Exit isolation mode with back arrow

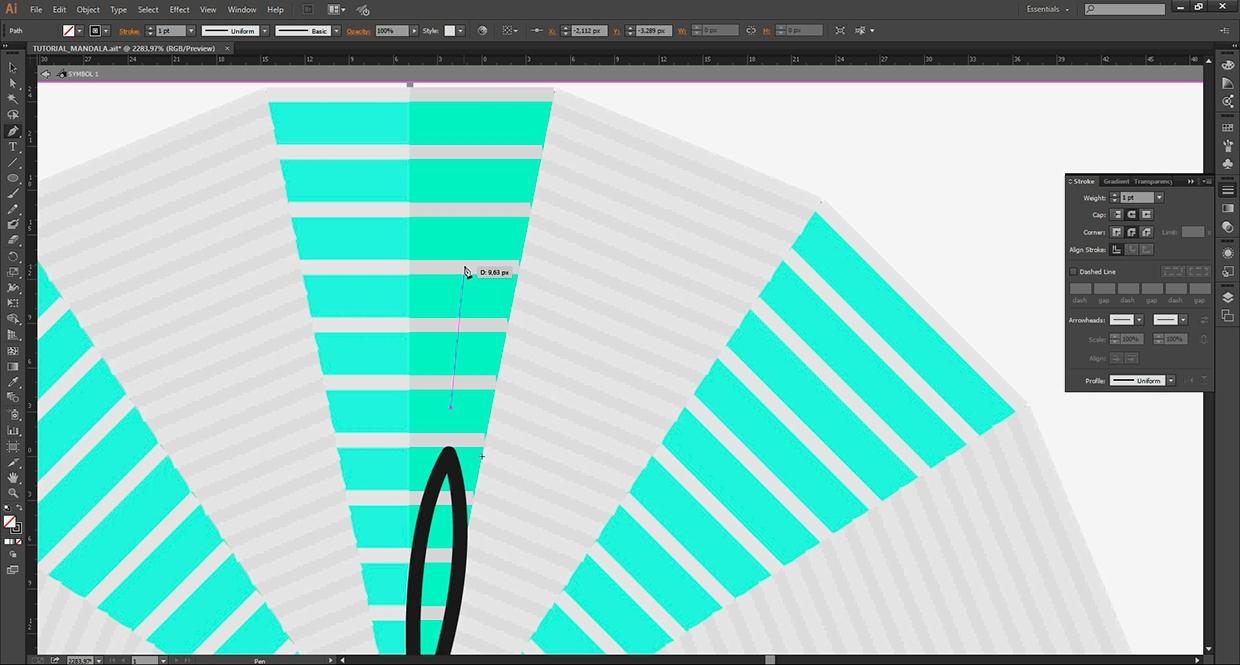click(x=45, y=74)
